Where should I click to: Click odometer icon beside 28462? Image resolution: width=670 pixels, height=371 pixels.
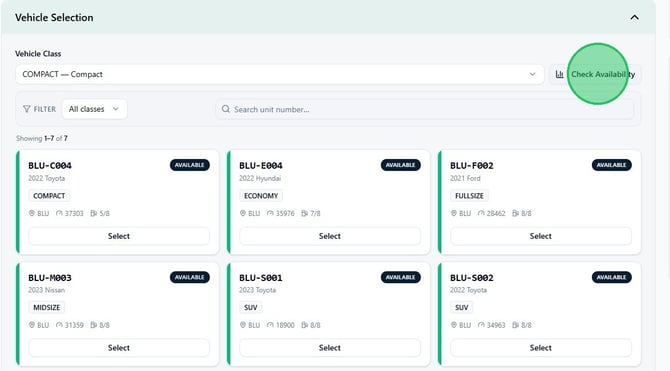[x=481, y=213]
